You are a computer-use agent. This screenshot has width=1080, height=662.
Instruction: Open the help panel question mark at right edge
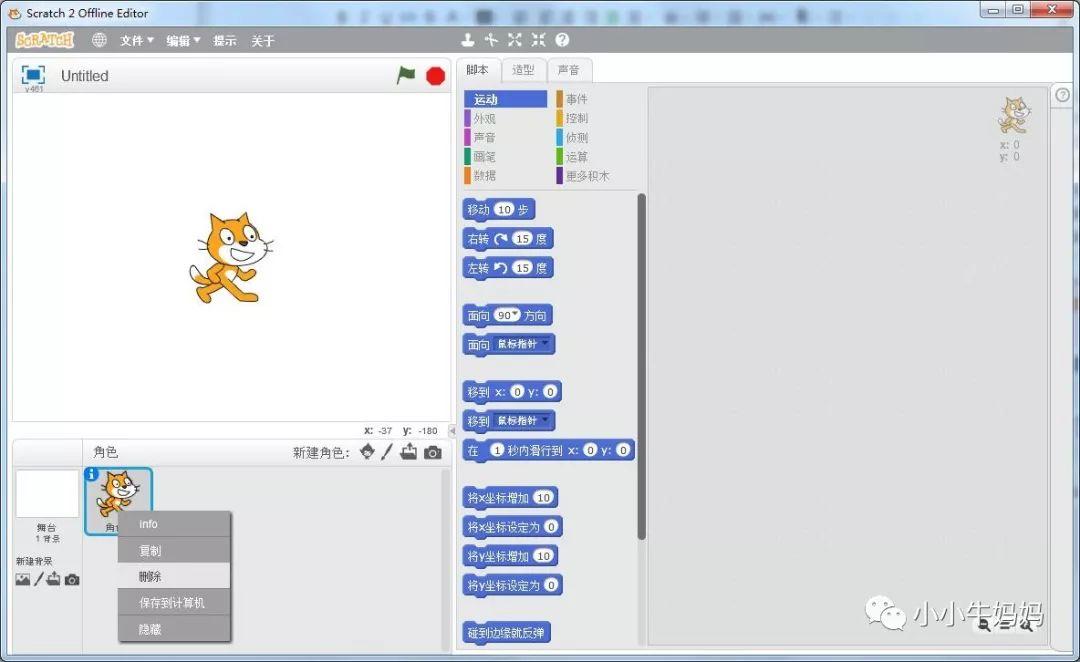1063,95
